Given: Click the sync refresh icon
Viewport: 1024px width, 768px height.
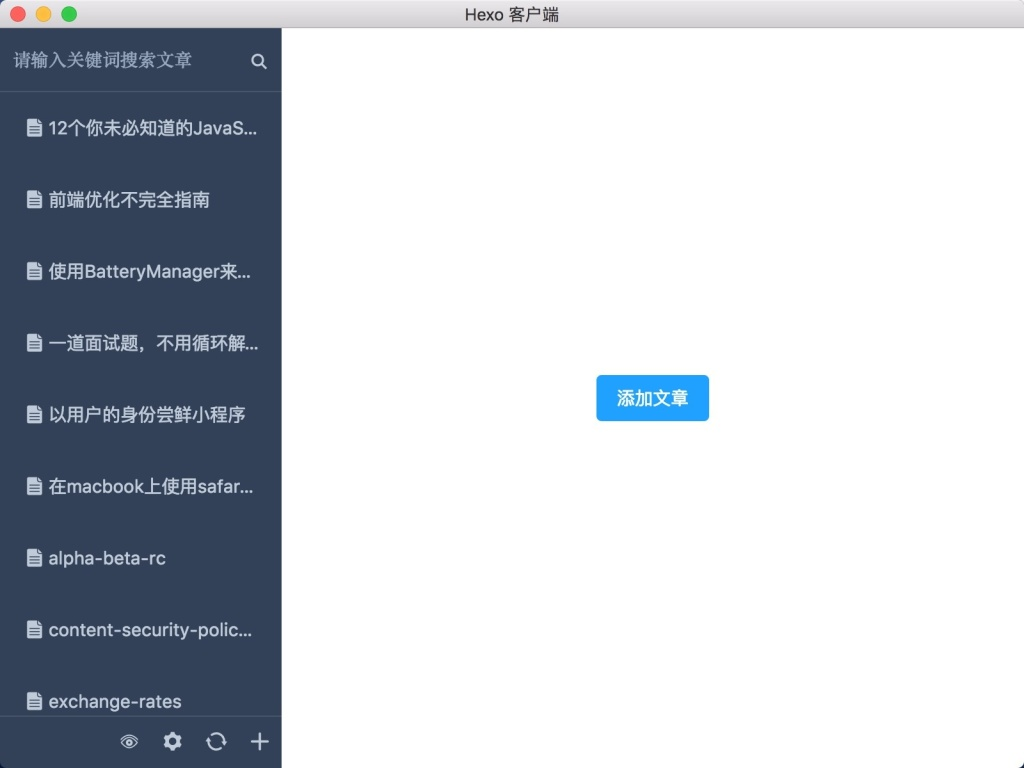Looking at the screenshot, I should [216, 742].
